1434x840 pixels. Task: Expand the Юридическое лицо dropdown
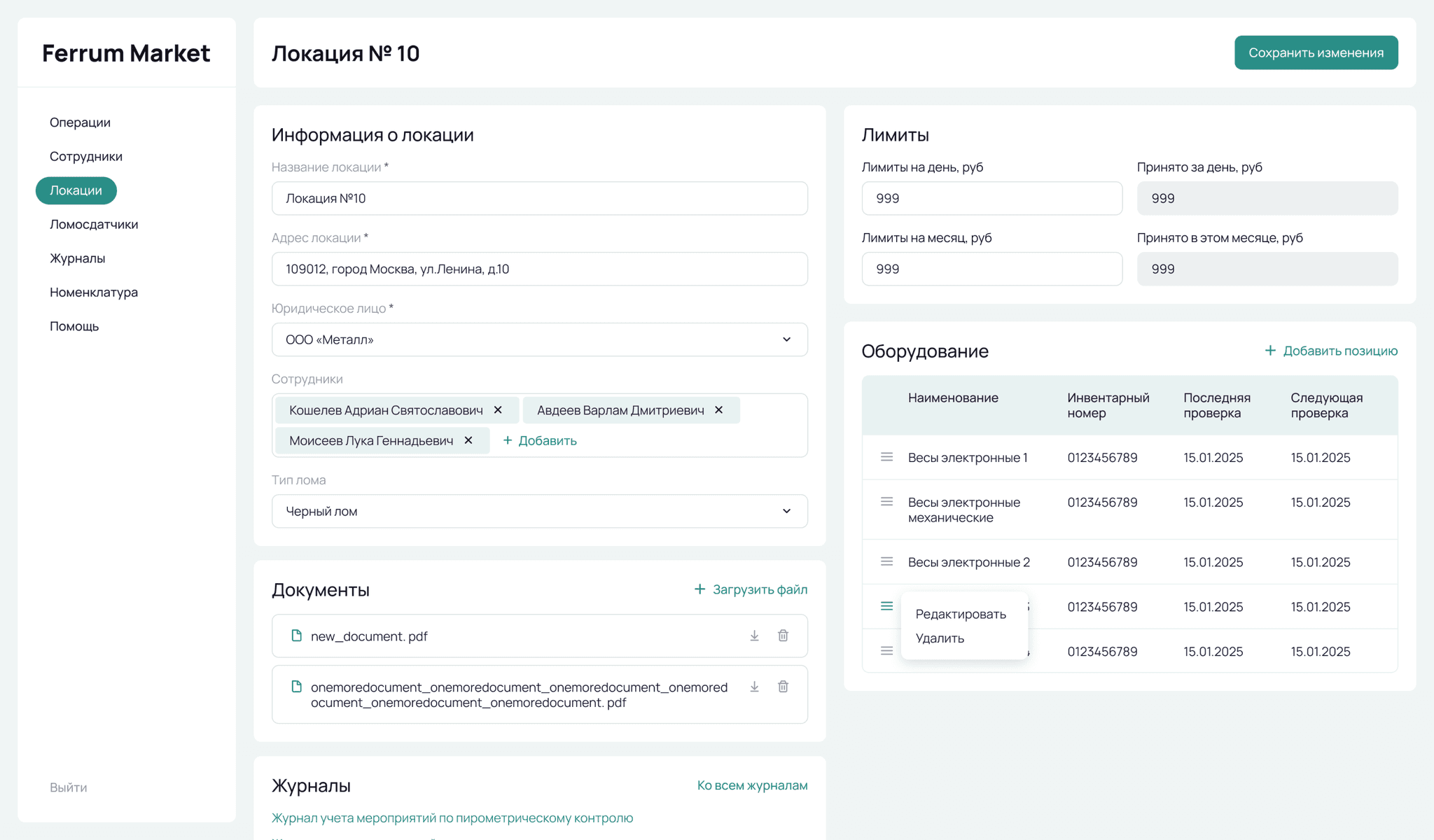click(x=786, y=339)
